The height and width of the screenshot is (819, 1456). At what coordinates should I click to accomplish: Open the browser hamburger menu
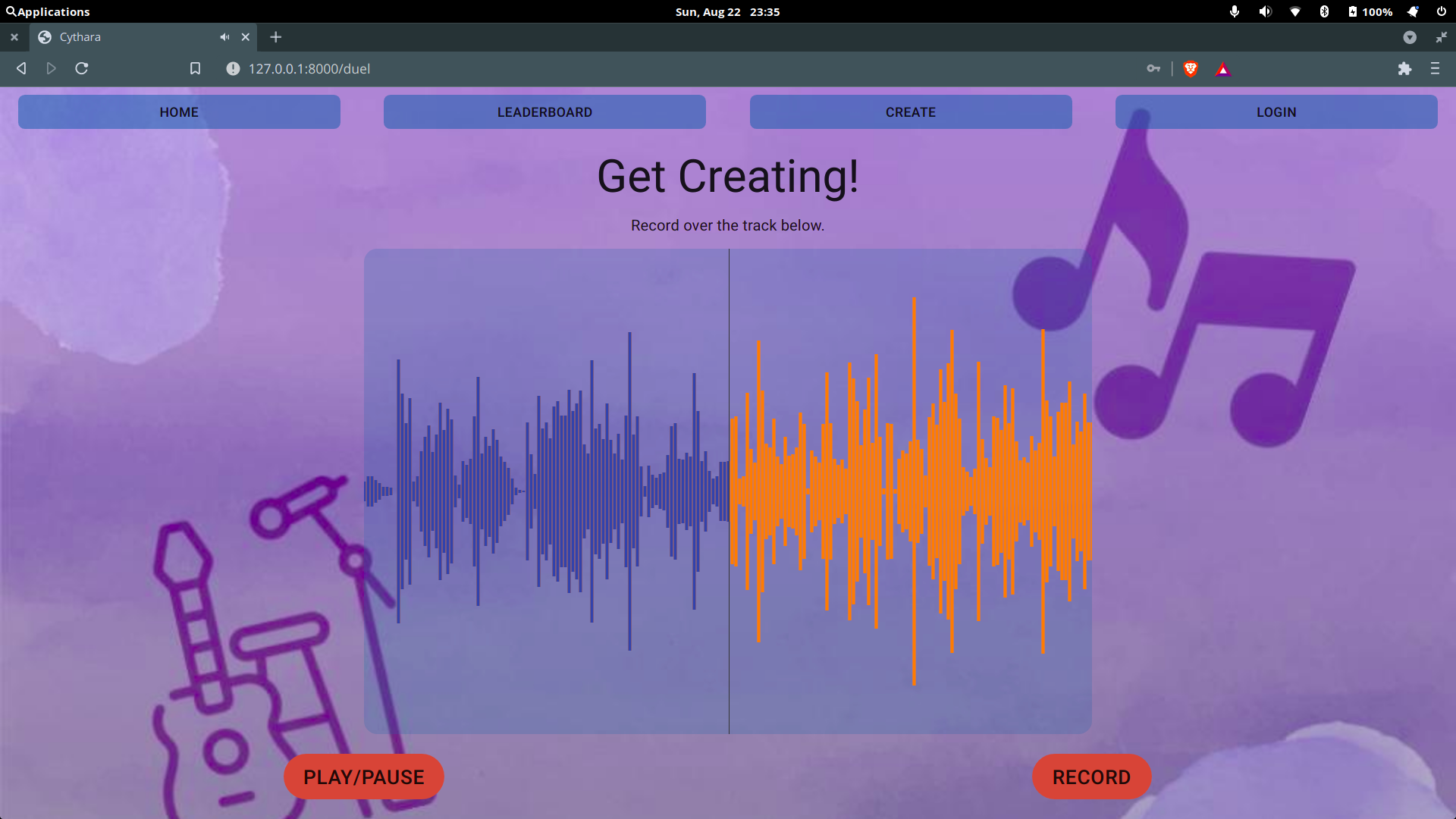click(x=1435, y=68)
